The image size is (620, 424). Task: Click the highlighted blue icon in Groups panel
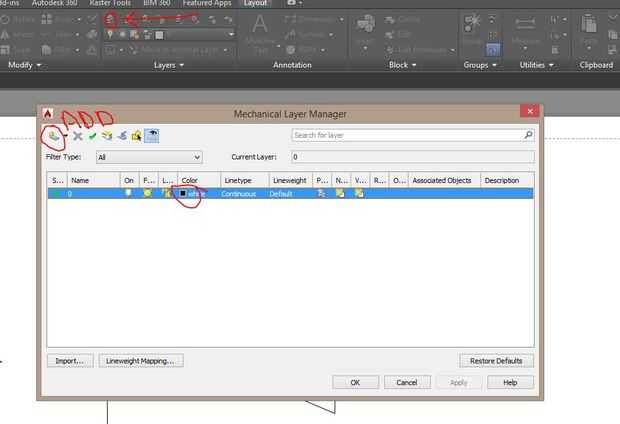[493, 50]
